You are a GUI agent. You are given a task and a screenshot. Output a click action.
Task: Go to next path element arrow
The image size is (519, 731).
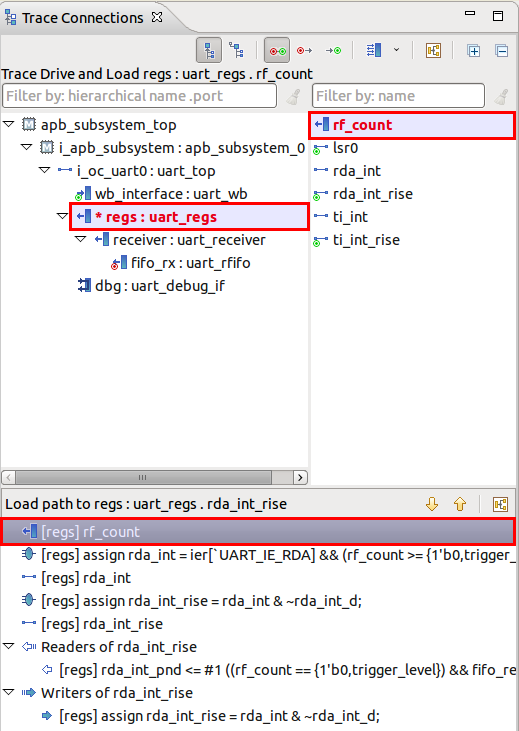coord(432,504)
